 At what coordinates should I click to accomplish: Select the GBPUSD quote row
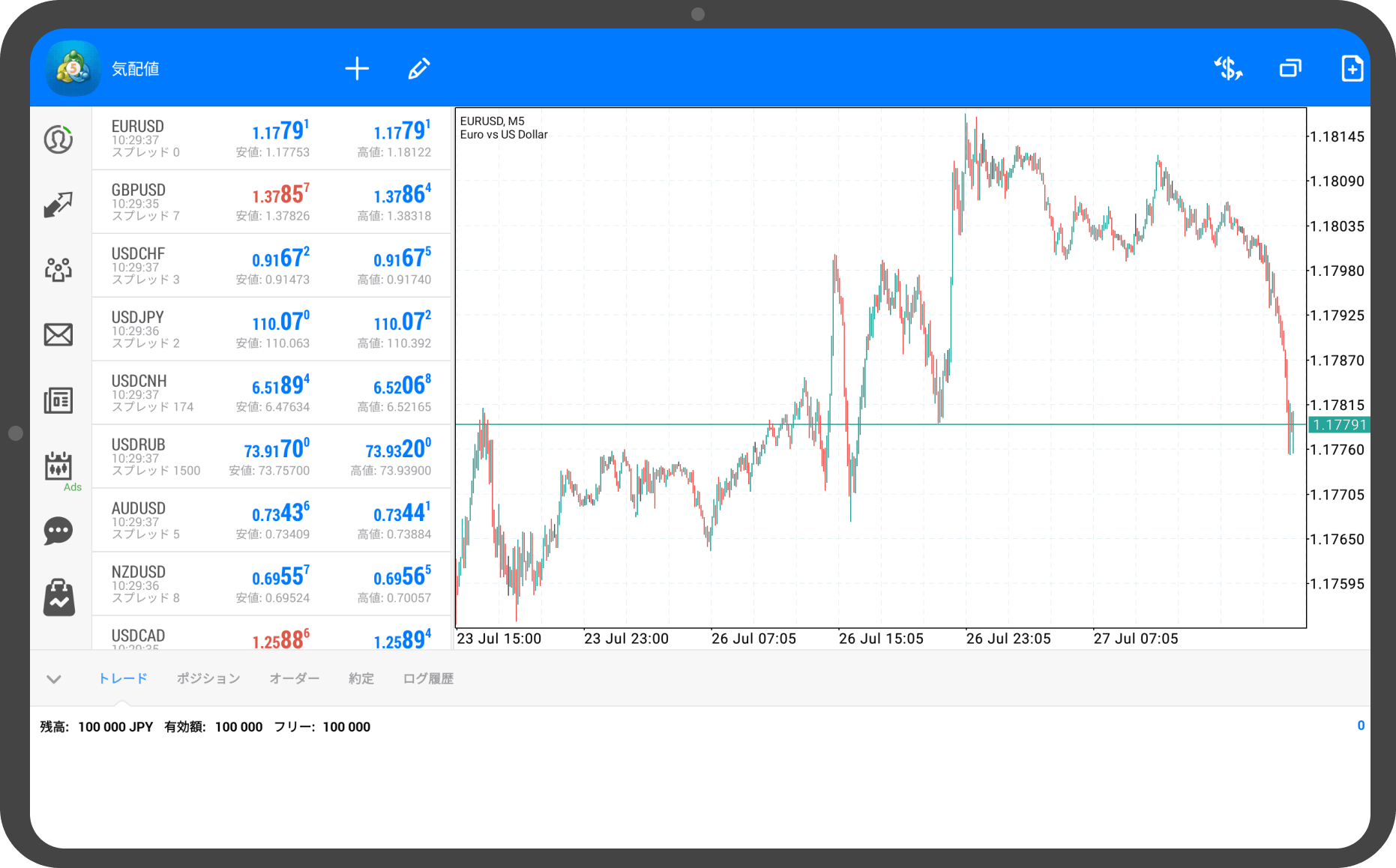point(271,202)
